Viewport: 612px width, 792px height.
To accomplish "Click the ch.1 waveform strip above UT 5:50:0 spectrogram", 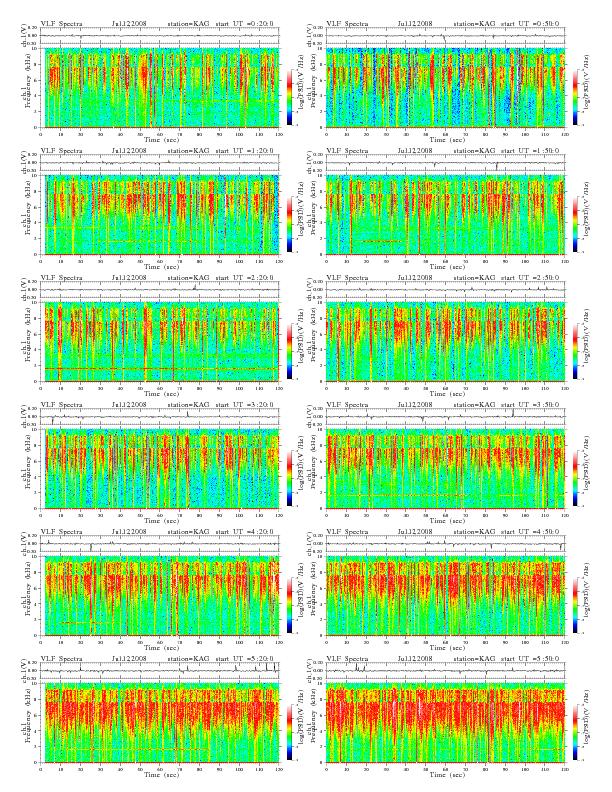I will 445,671.
